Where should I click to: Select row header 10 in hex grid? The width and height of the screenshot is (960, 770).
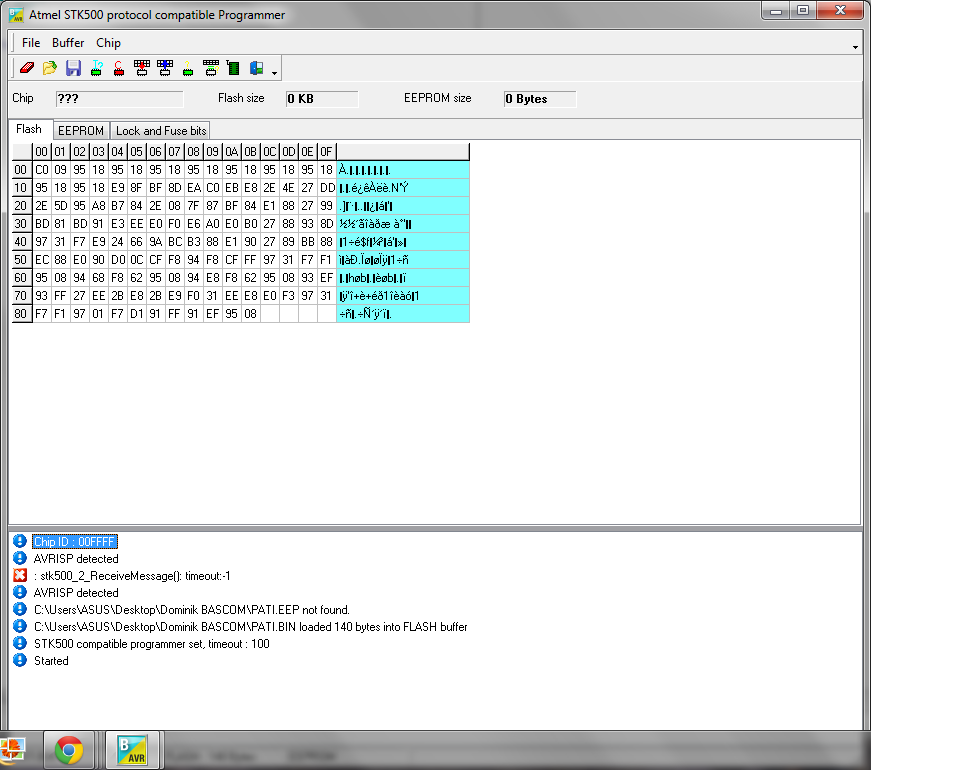point(21,187)
